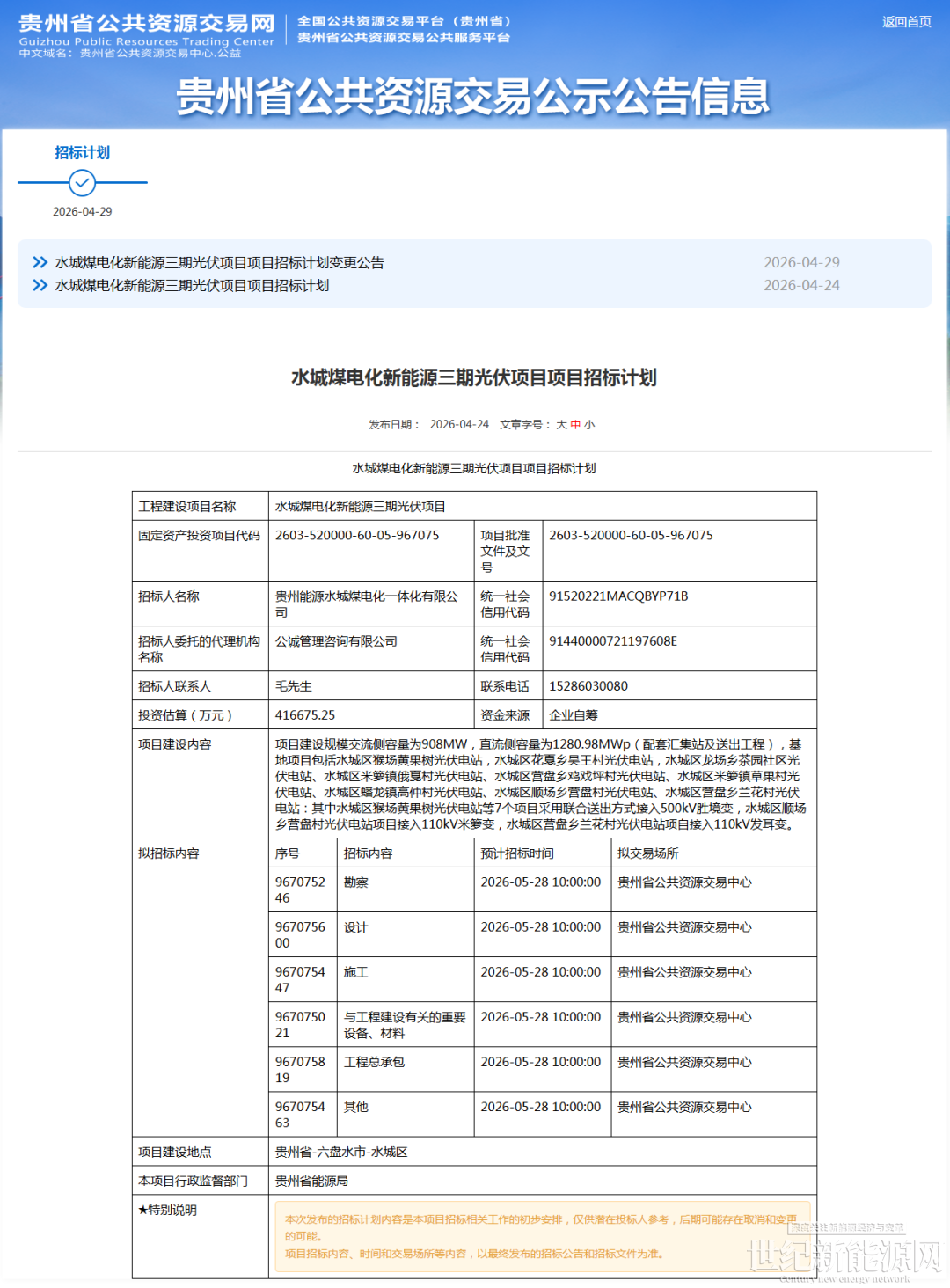Set article font size to 大
Viewport: 950px width, 1288px height.
pos(561,425)
